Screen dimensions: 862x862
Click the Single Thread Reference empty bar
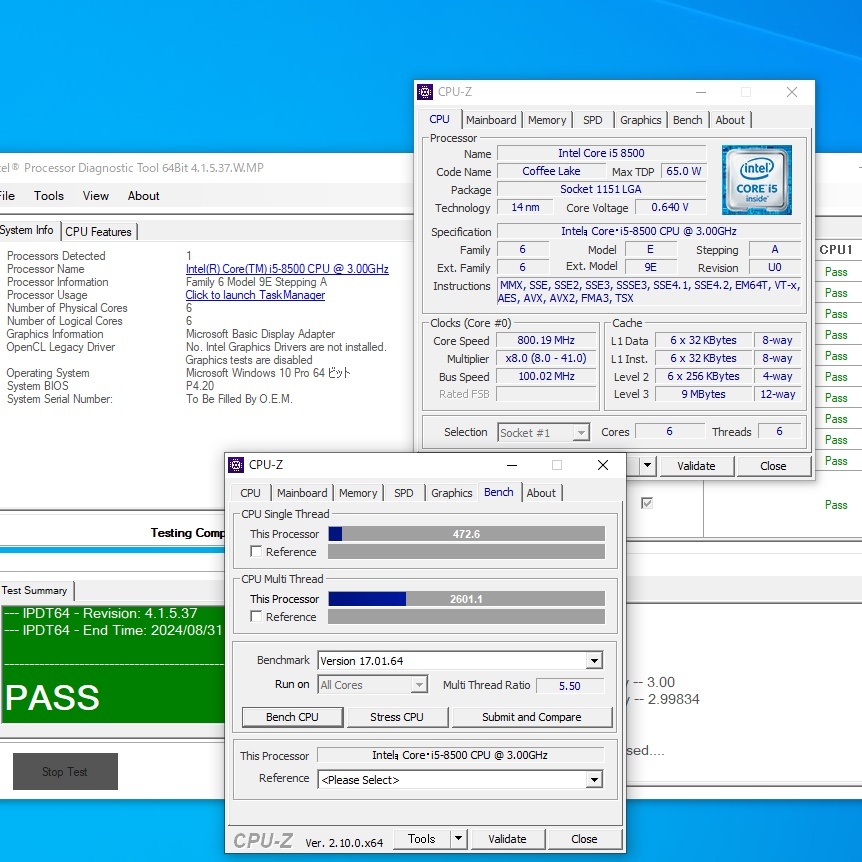[x=466, y=551]
